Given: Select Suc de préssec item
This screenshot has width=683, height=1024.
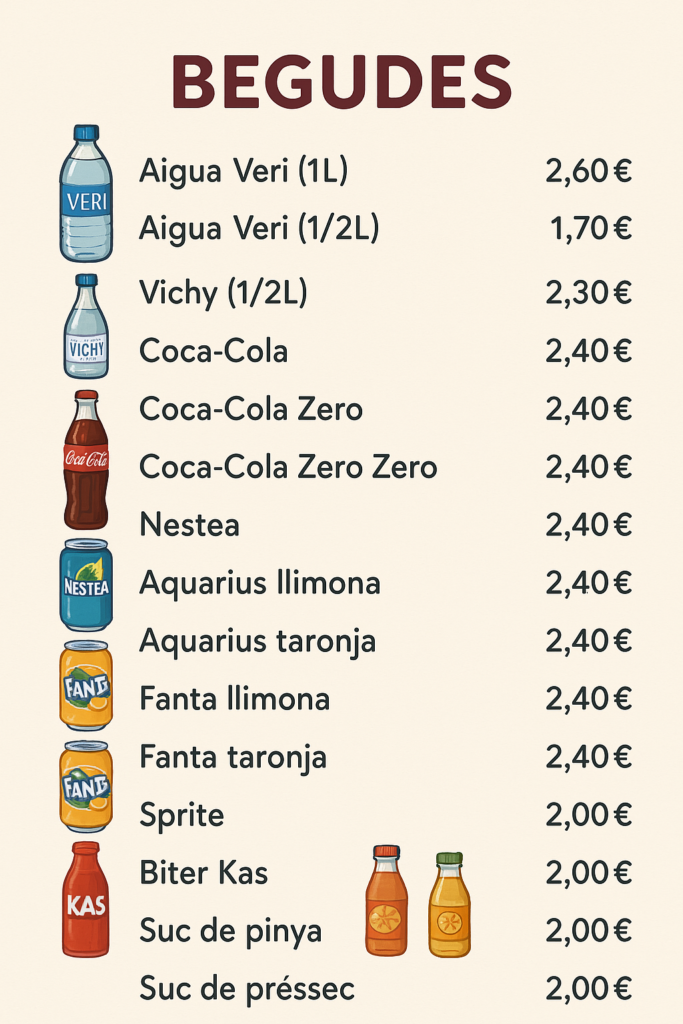Looking at the screenshot, I should (x=247, y=990).
